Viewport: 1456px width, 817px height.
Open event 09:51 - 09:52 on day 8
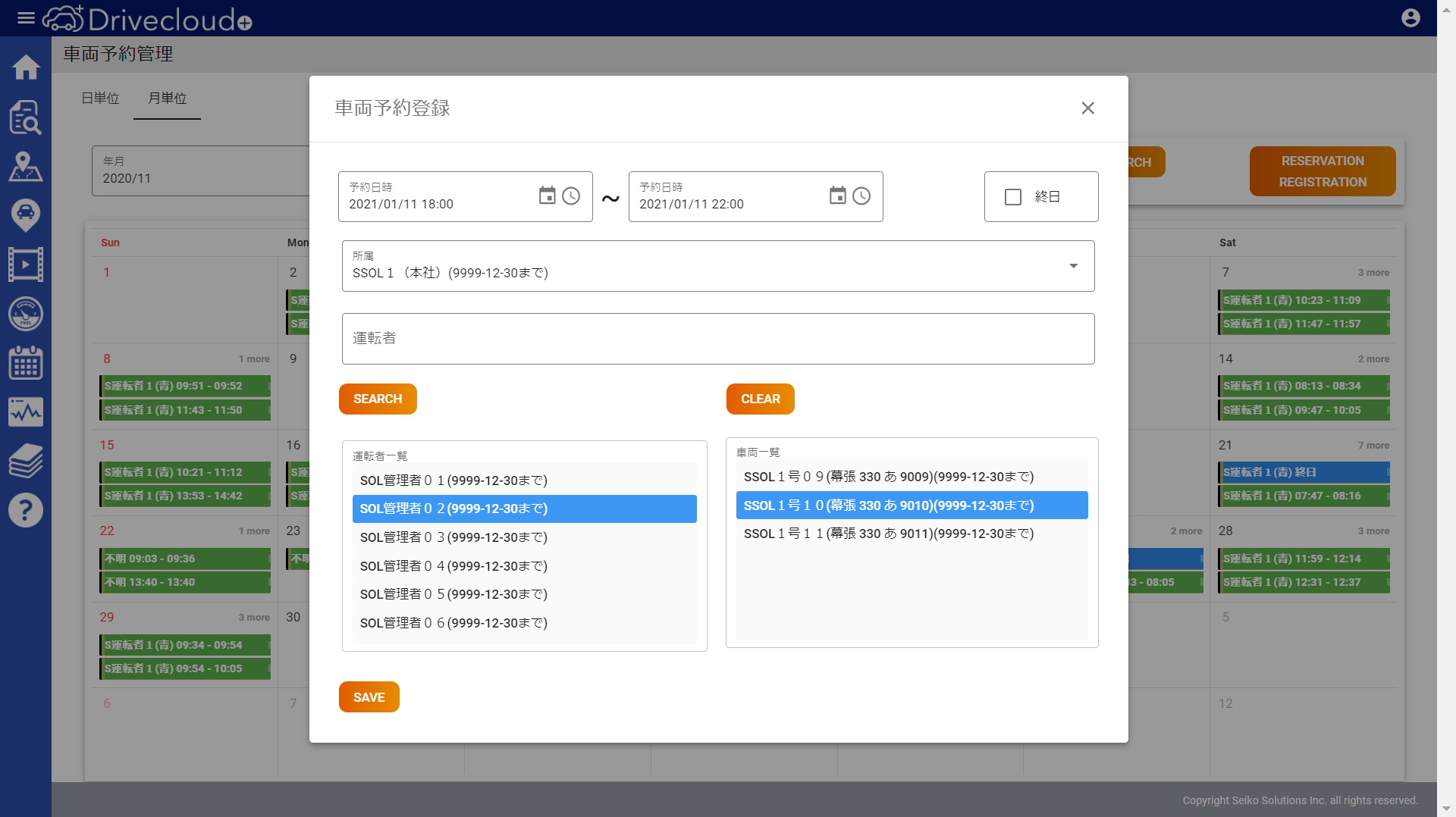pos(185,386)
